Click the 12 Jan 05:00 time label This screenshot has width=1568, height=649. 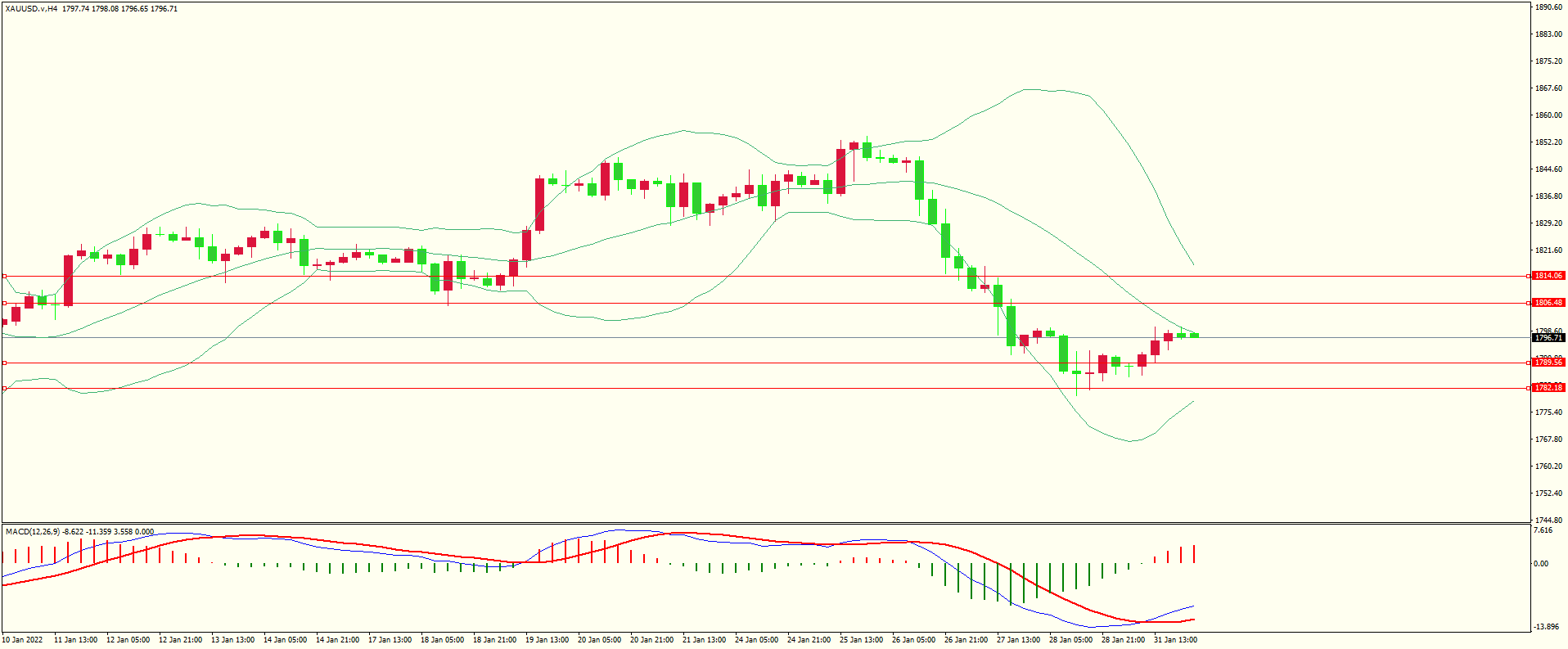(x=128, y=640)
